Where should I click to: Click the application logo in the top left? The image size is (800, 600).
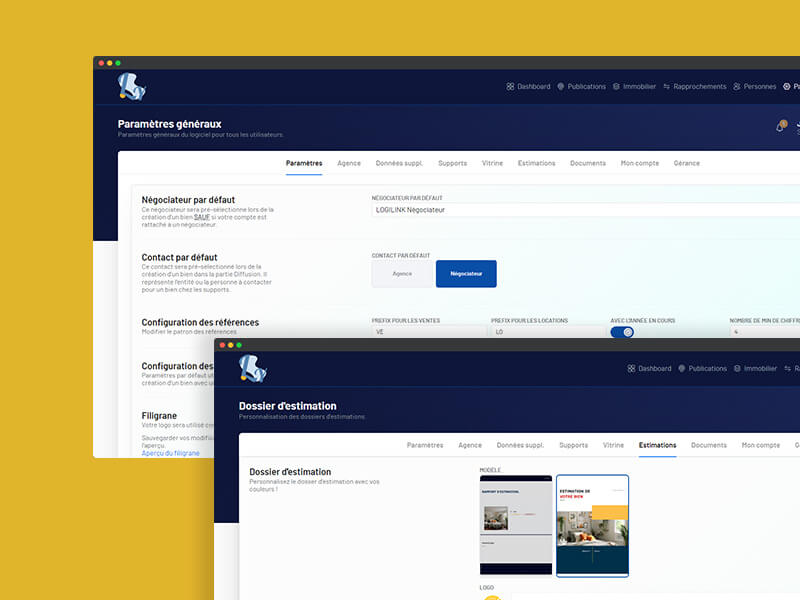[130, 85]
